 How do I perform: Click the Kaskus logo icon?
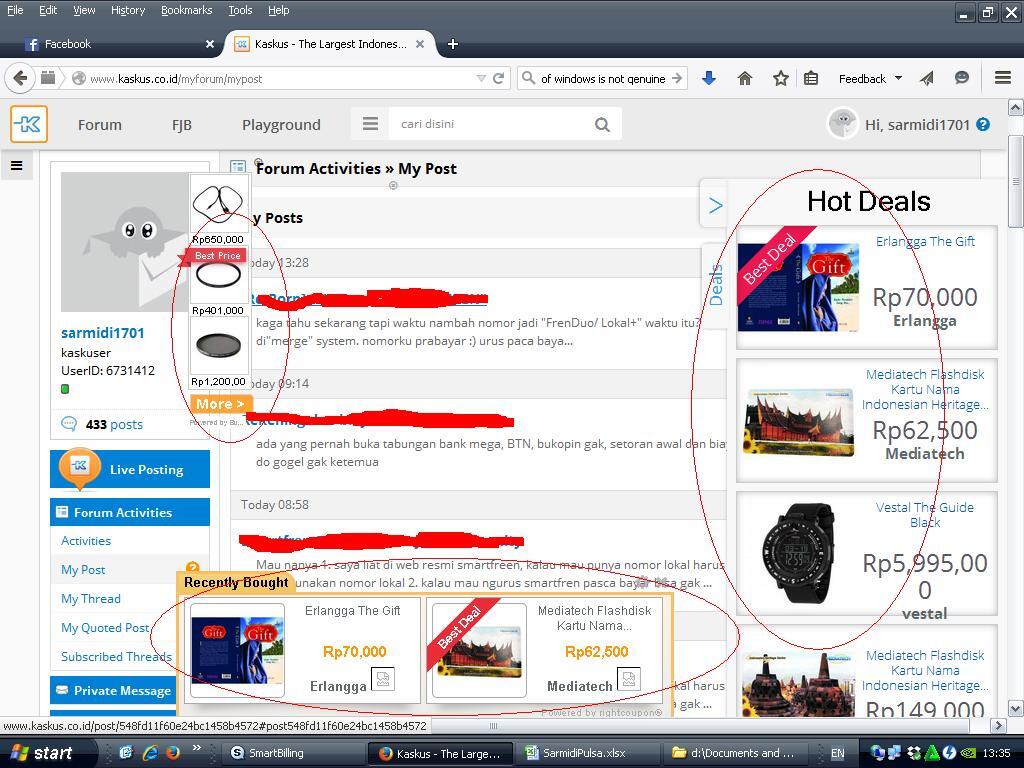tap(29, 124)
